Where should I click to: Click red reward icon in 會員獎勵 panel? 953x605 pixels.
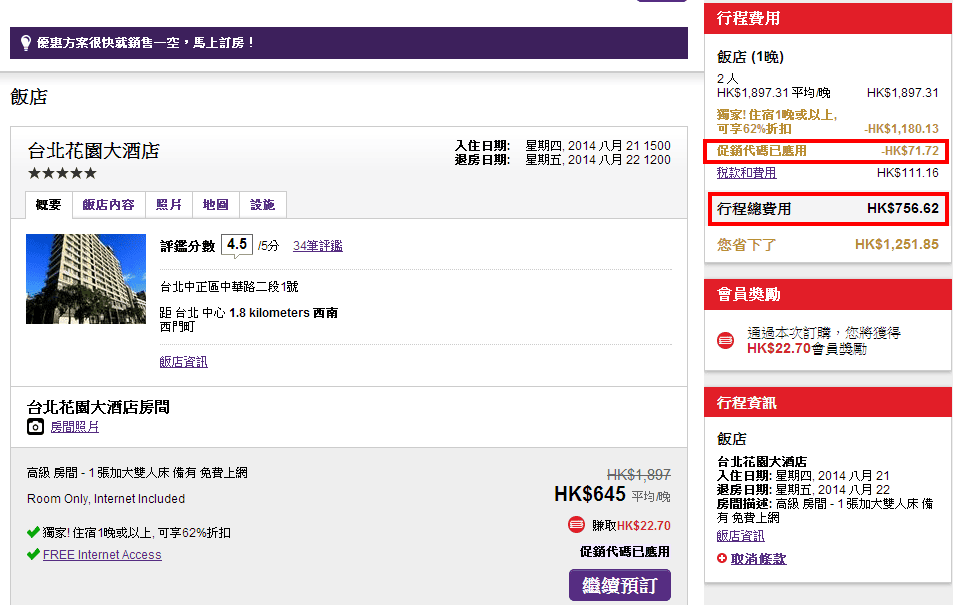tap(727, 341)
